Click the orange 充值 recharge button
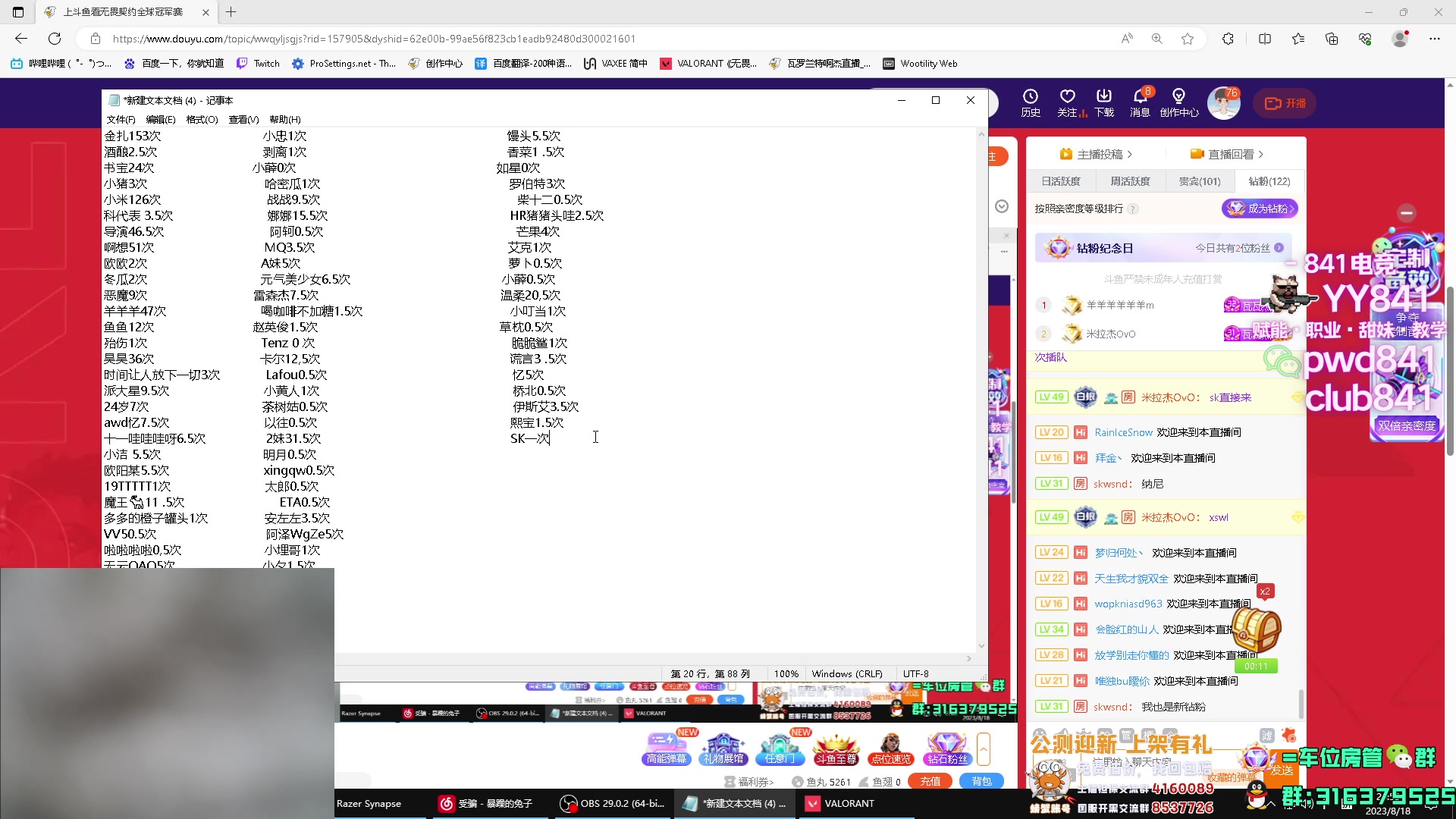1456x819 pixels. tap(930, 781)
